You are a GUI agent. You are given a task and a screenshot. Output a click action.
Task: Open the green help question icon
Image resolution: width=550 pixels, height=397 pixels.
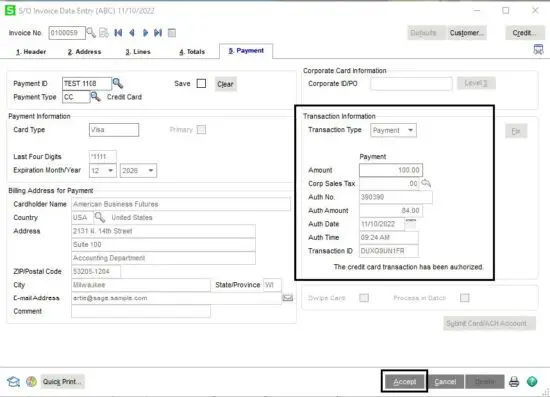[532, 381]
